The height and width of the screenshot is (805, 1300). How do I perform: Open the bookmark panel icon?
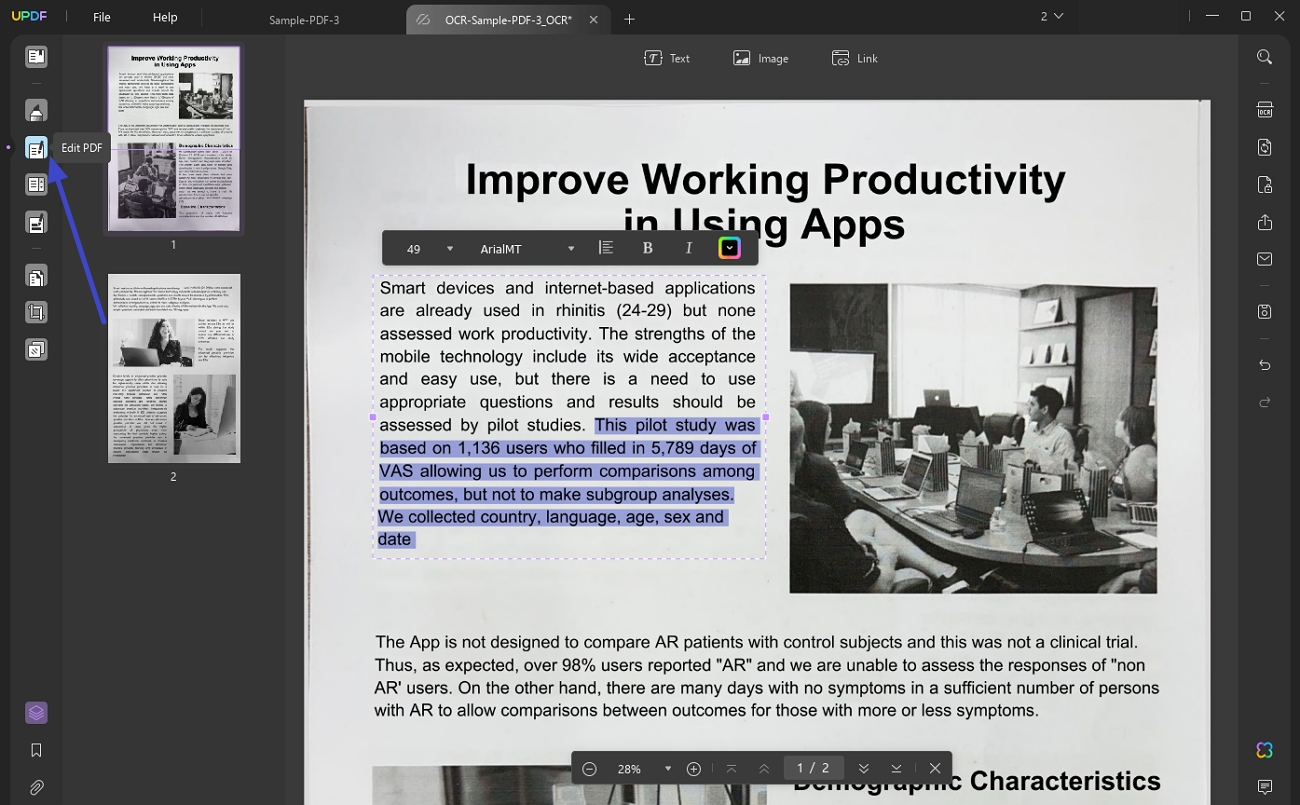[36, 750]
